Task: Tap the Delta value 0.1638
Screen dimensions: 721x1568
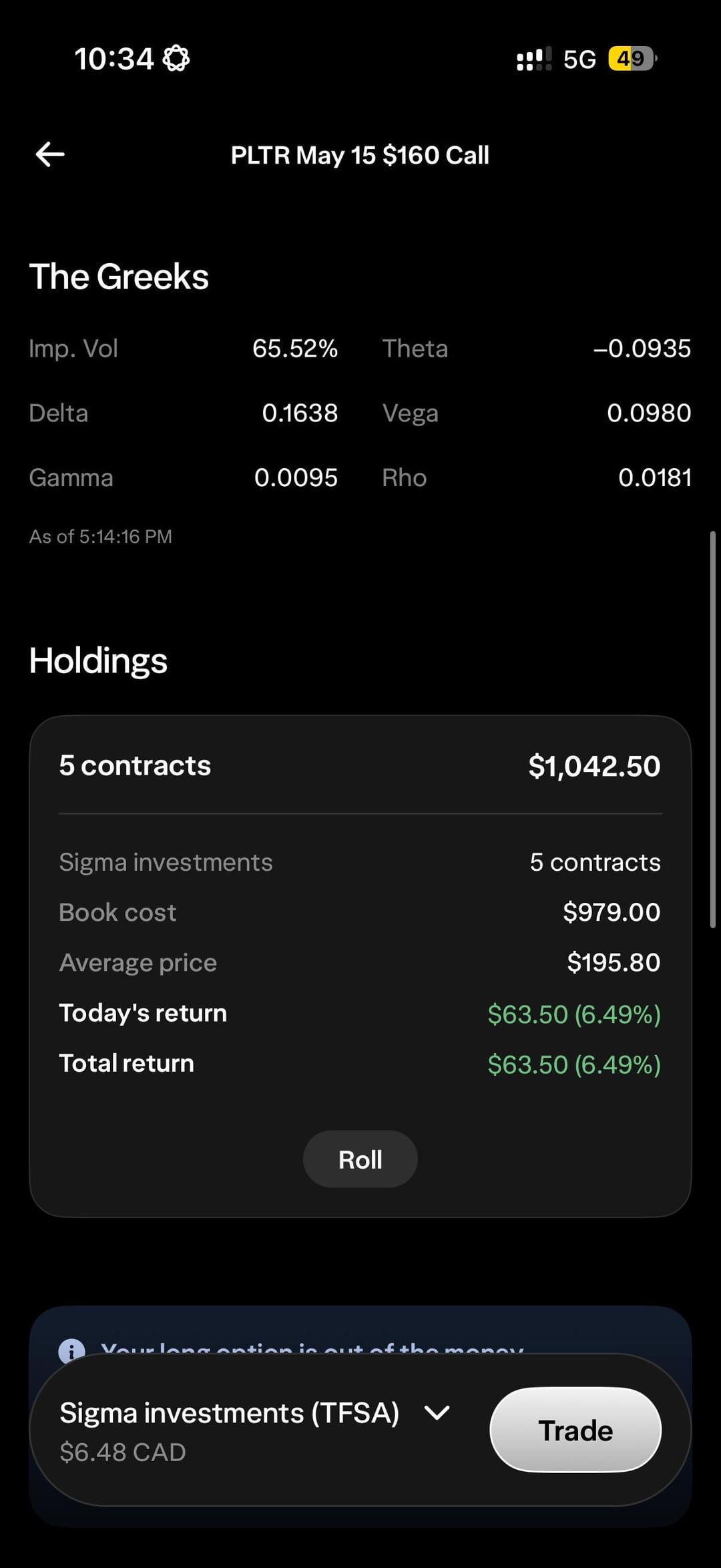Action: 300,413
